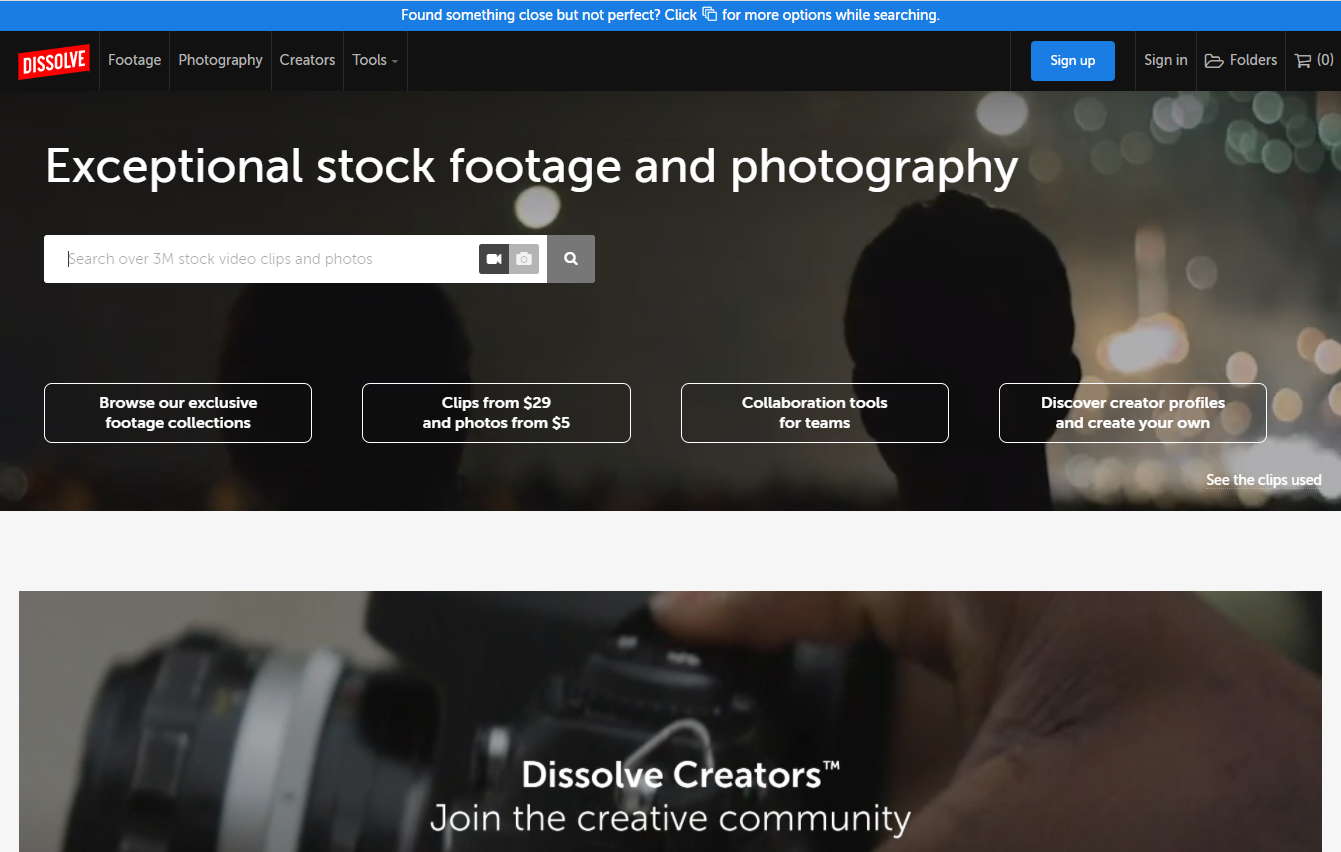The width and height of the screenshot is (1341, 852).
Task: Click the open folder icon
Action: [x=1214, y=61]
